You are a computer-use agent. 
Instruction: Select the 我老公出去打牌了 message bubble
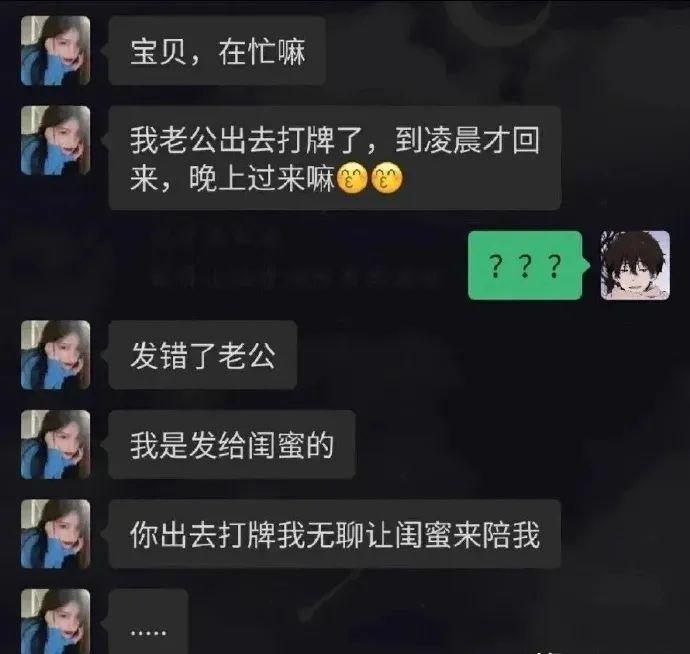(334, 158)
